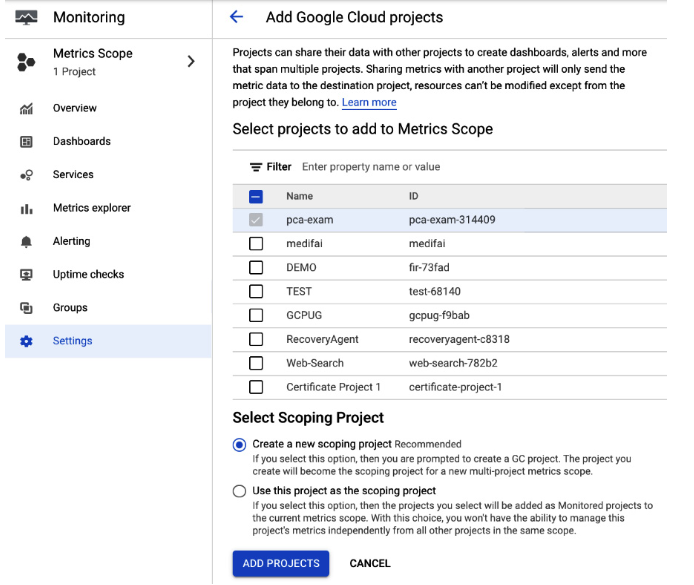Click the Metrics Scope title text
694x585 pixels.
coord(93,54)
